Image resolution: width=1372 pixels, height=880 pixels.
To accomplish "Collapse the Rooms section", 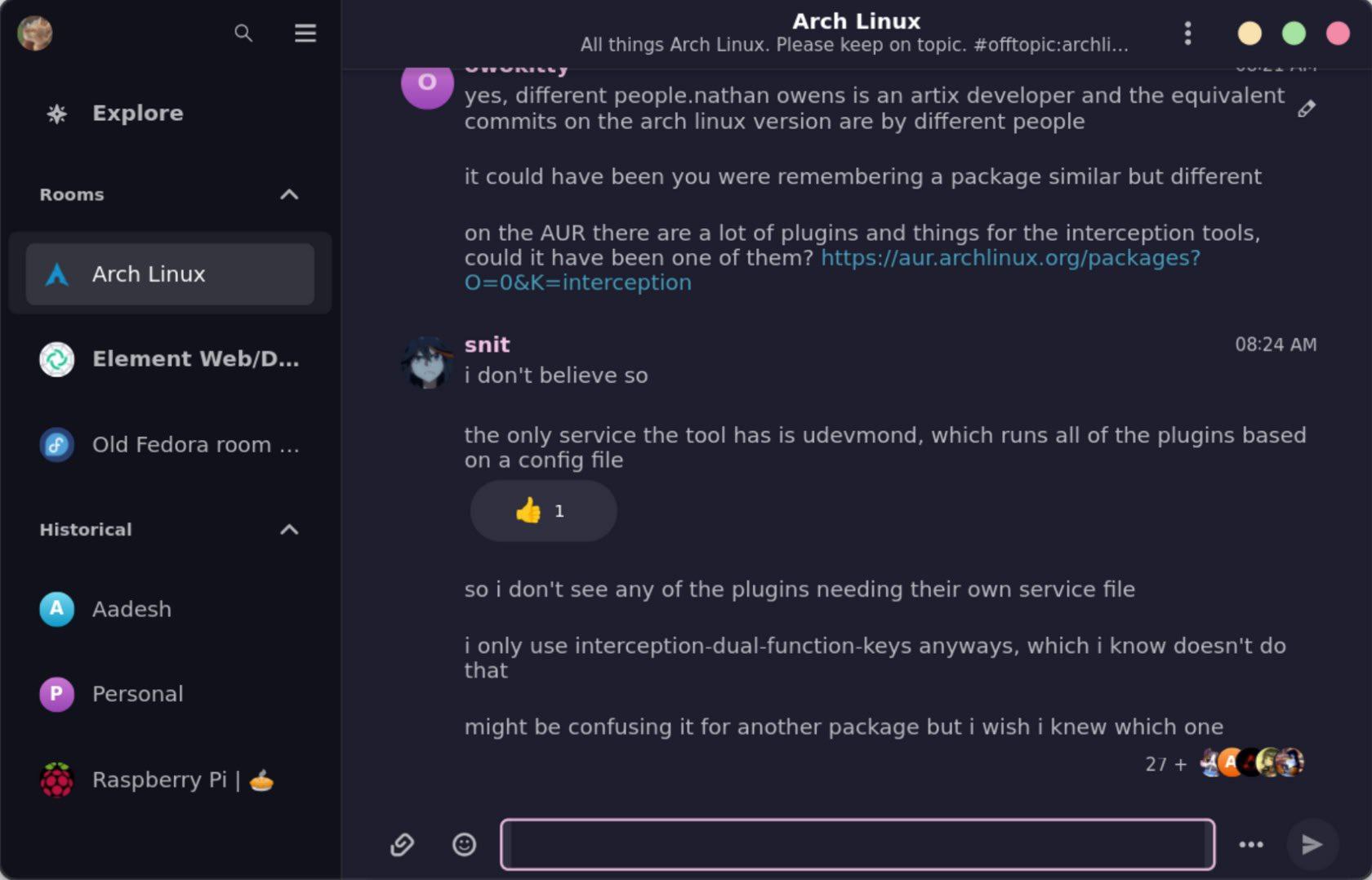I will [289, 194].
